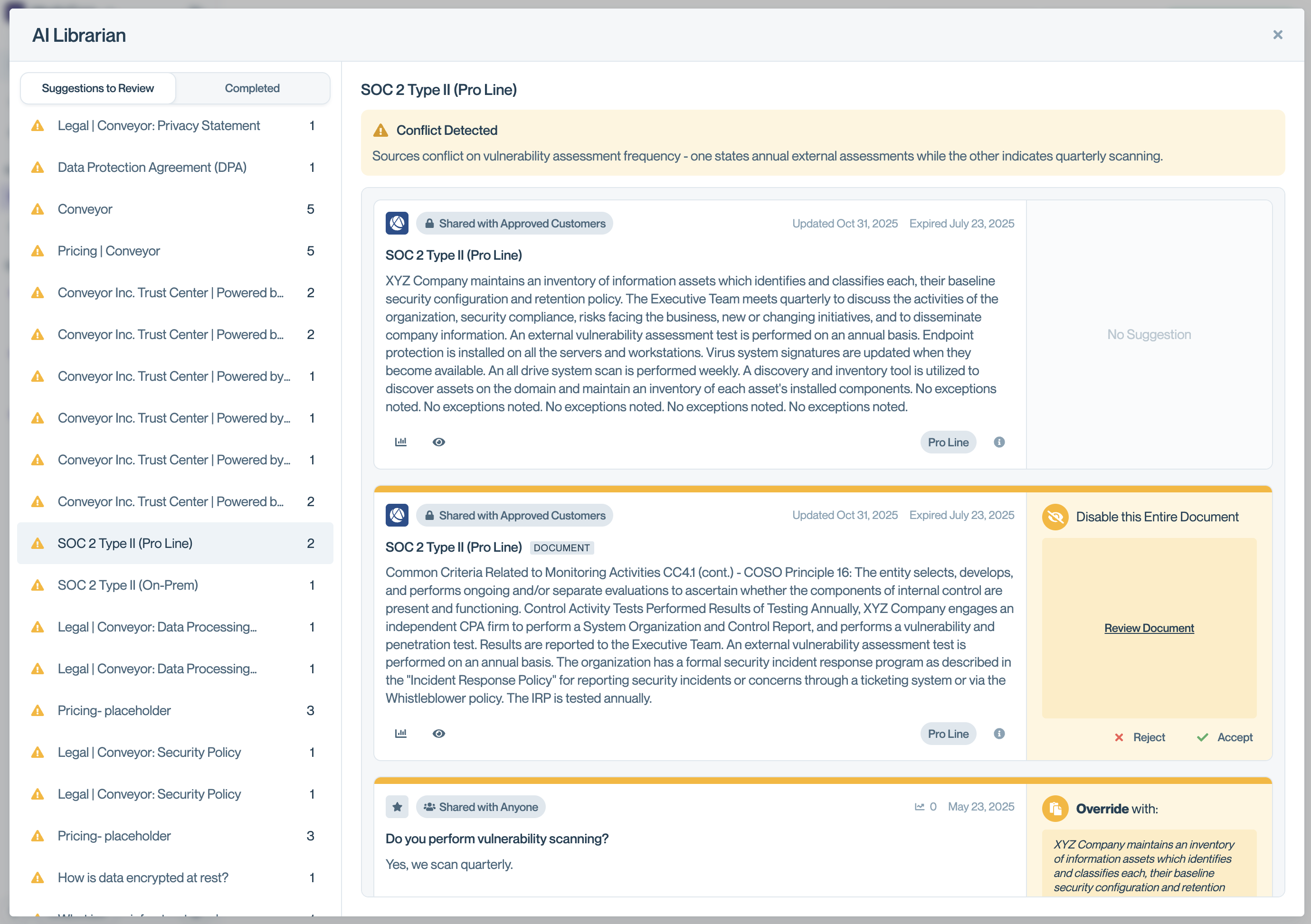
Task: Open How is data encrypted at rest item
Action: (143, 877)
